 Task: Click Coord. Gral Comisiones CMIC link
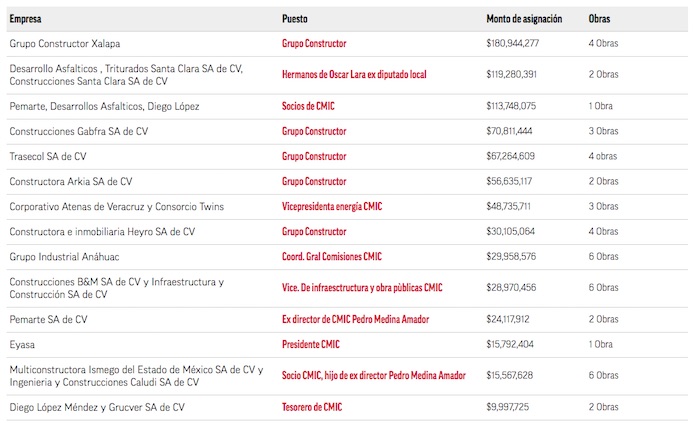332,257
